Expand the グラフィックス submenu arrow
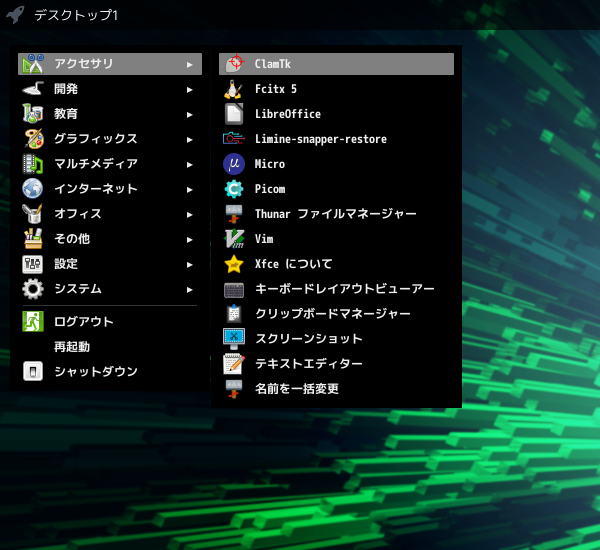This screenshot has width=600, height=550. 189,140
